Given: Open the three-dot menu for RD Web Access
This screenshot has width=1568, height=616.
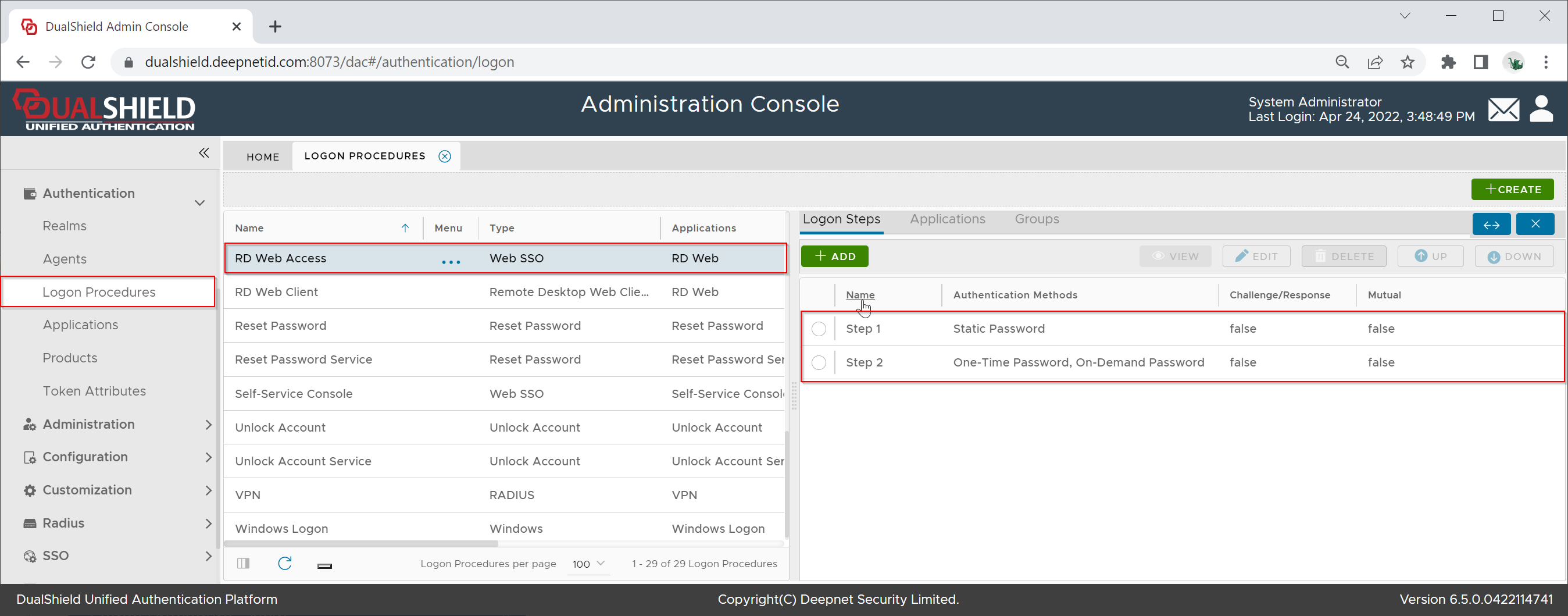Looking at the screenshot, I should (451, 261).
